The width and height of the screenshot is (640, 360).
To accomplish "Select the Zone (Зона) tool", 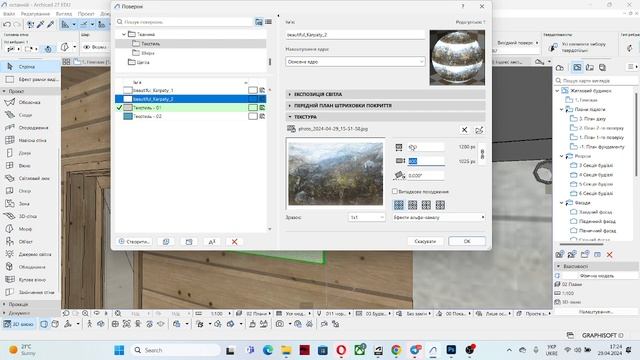I will [30, 204].
